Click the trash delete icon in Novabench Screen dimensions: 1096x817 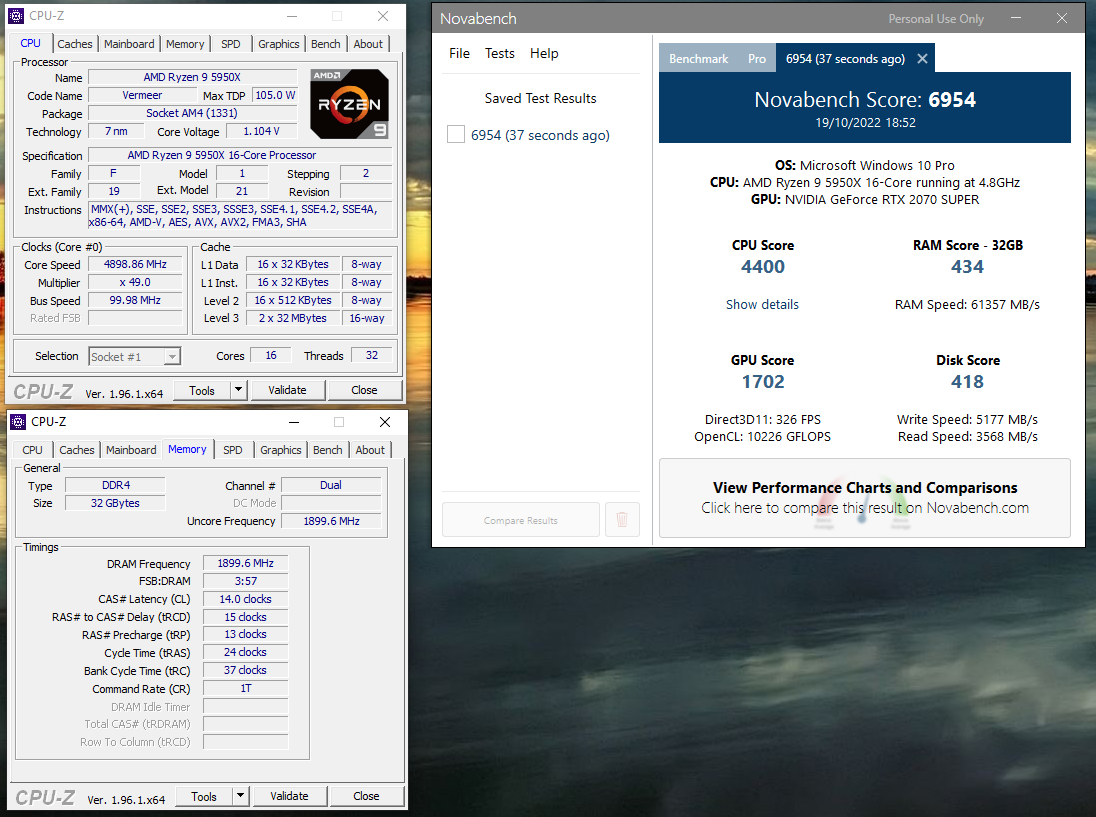click(x=622, y=519)
